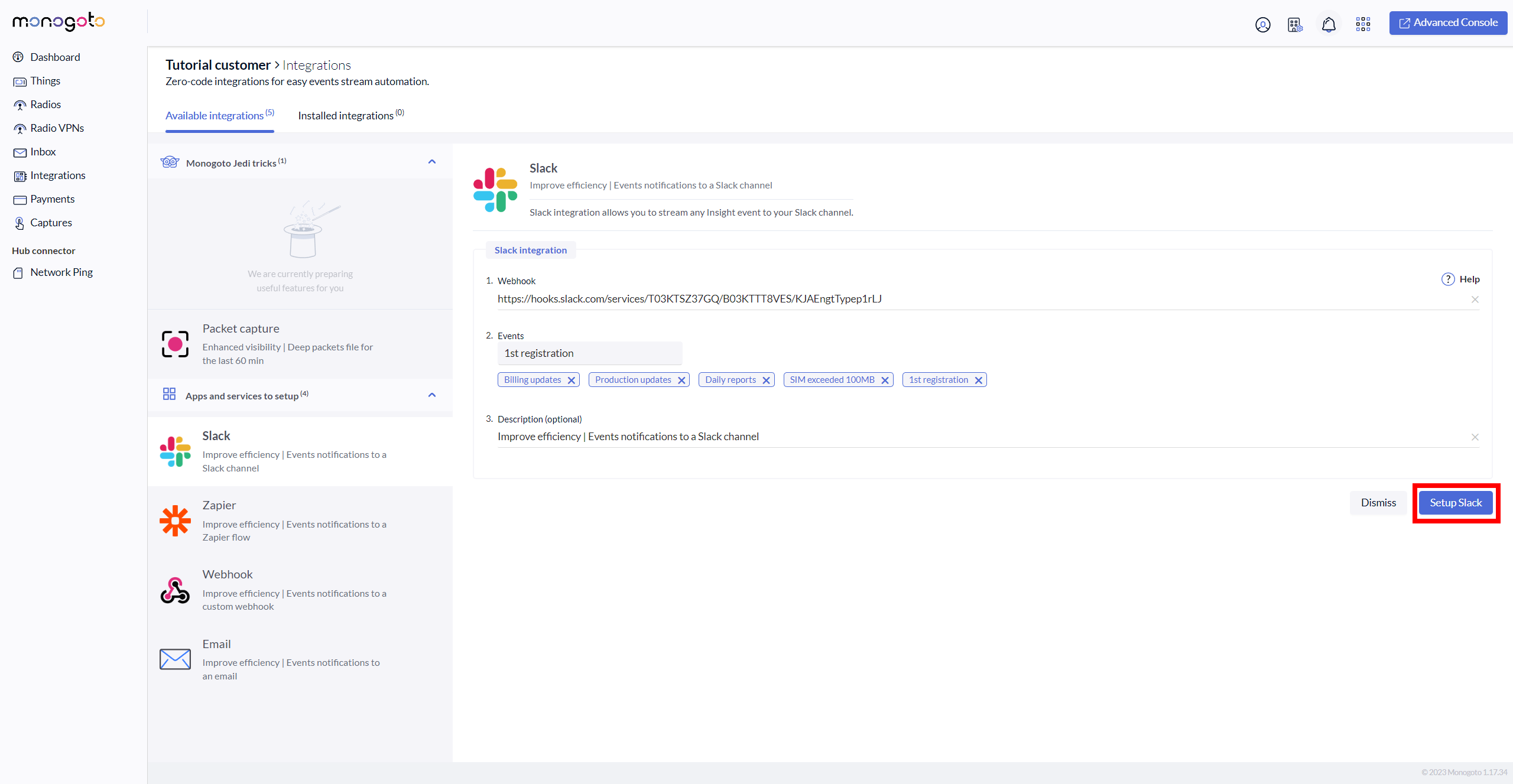Remove the SIM exceeded 100MB tag
The height and width of the screenshot is (784, 1513).
(x=885, y=380)
